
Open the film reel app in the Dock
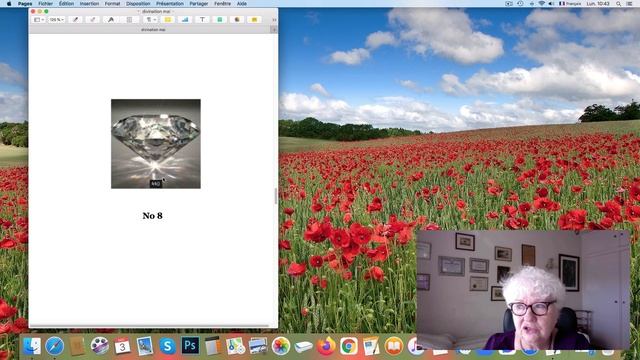100,346
